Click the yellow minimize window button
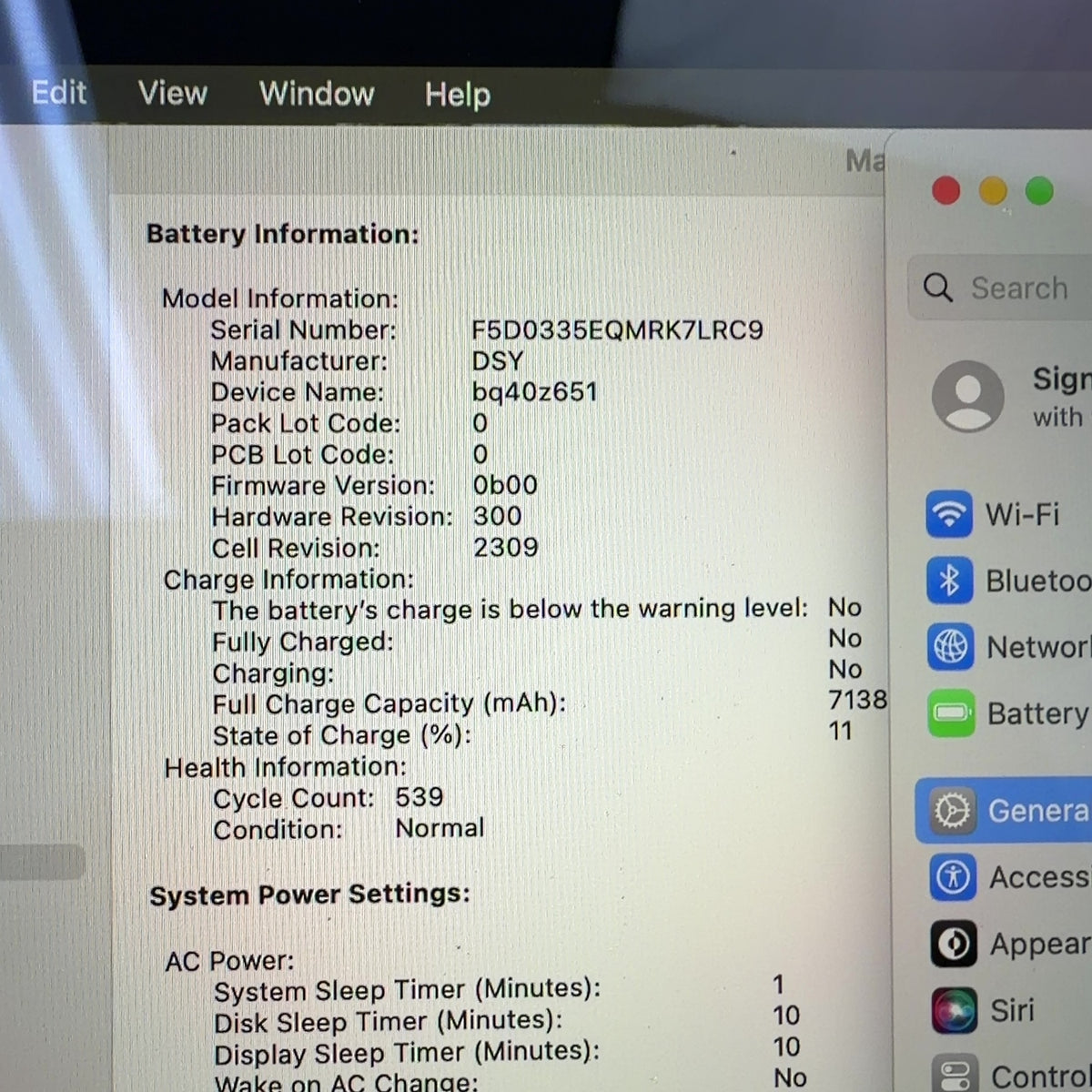 pos(993,191)
